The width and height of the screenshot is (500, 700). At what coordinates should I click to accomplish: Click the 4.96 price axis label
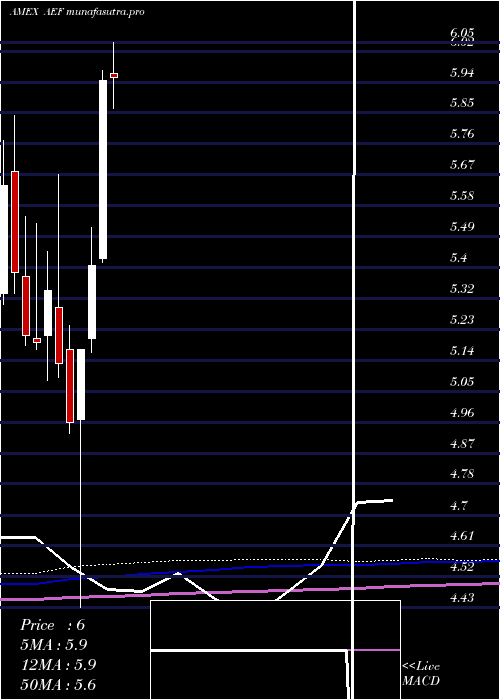[x=462, y=412]
